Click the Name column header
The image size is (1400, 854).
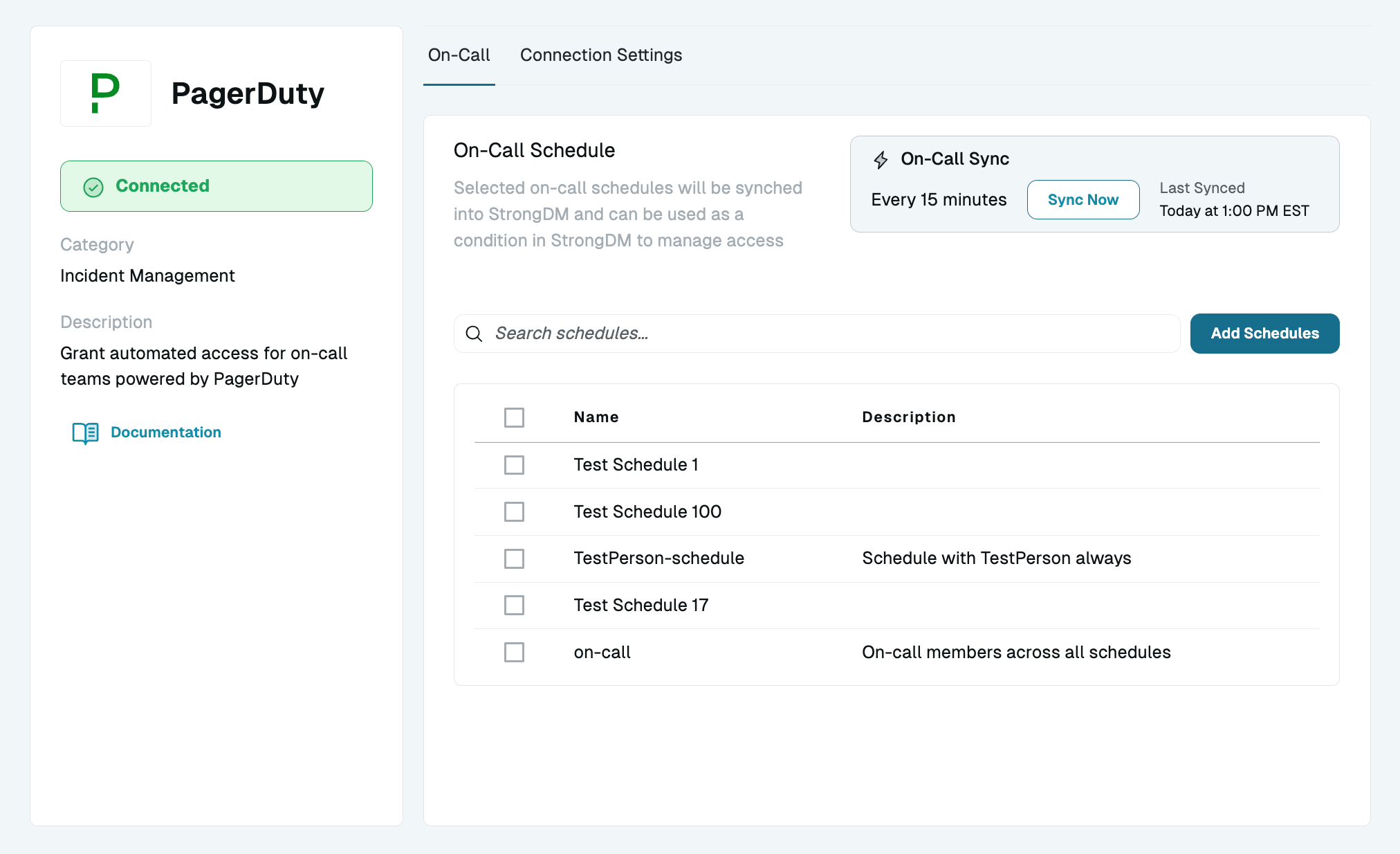(x=596, y=417)
